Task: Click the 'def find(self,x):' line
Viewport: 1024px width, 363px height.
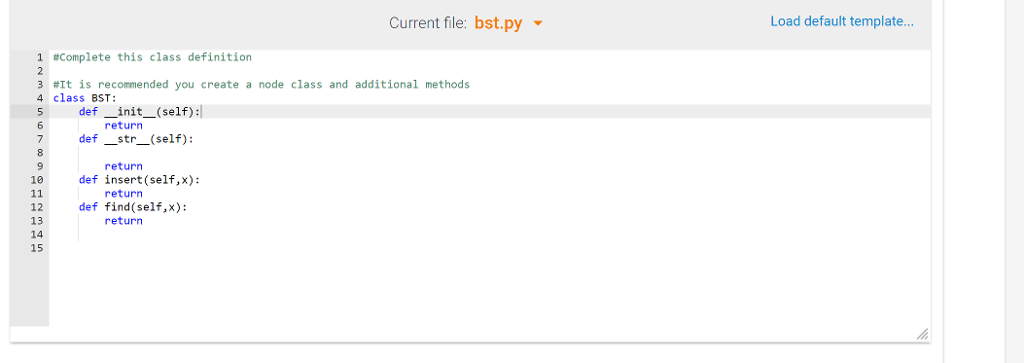Action: click(133, 207)
